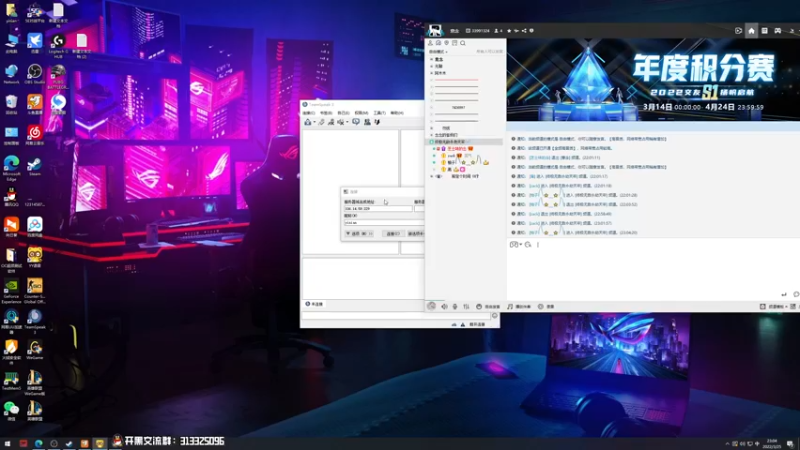Launch Microsoft Edge desktop shortcut

11,168
